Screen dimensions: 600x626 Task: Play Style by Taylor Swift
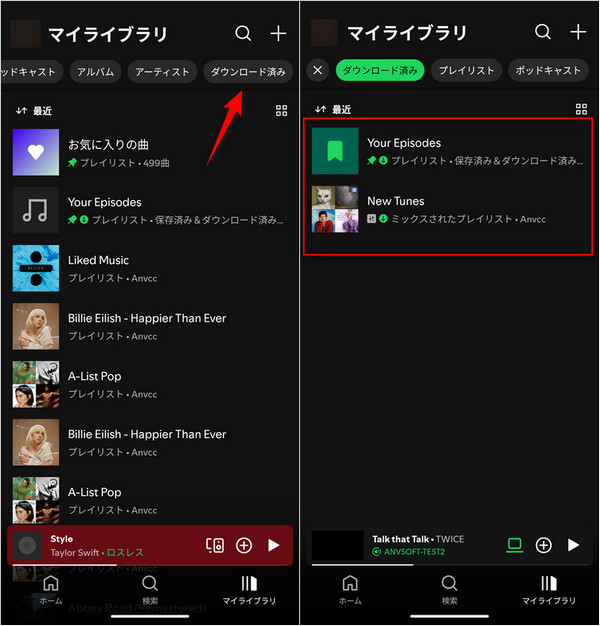273,545
